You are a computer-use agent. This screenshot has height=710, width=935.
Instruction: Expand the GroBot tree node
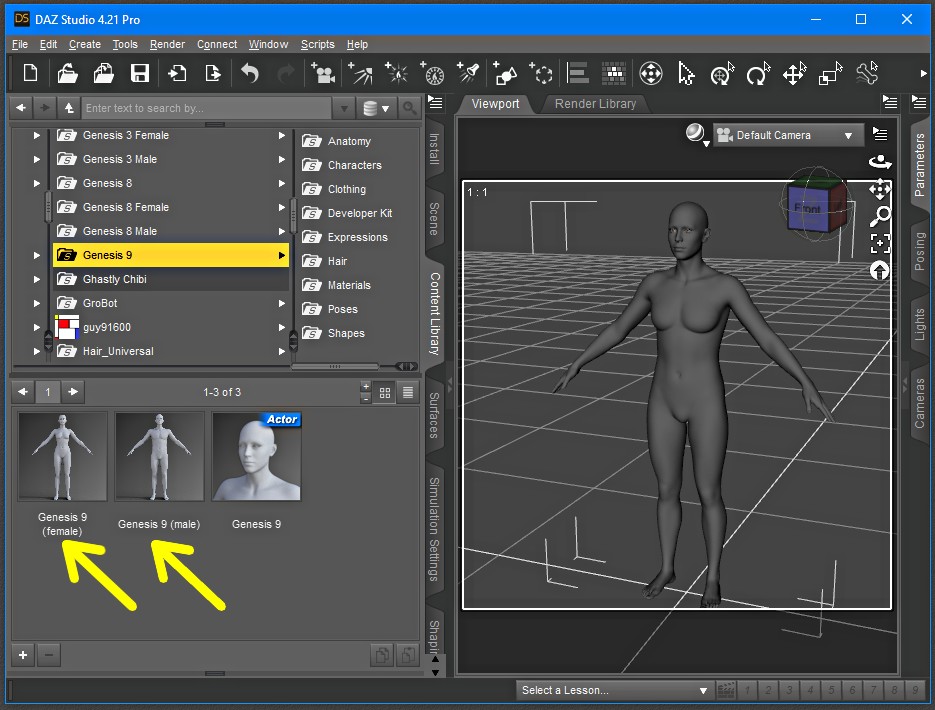point(36,303)
